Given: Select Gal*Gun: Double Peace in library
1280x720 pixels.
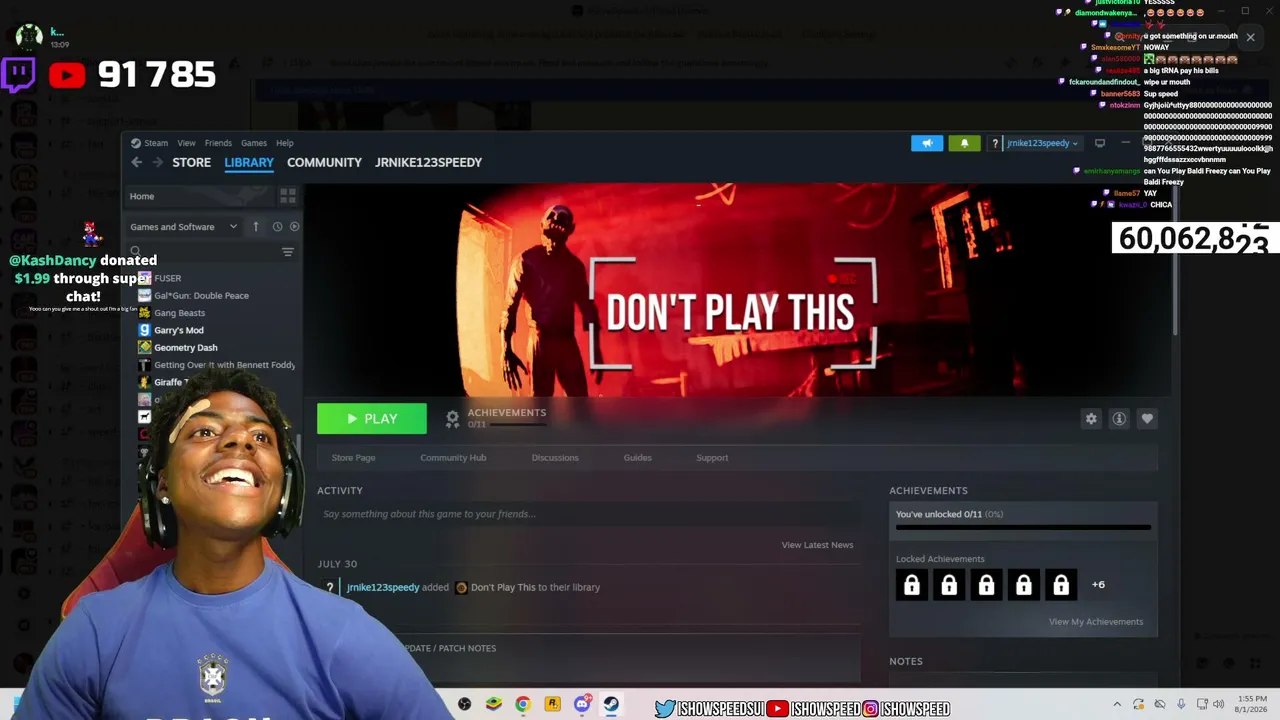Looking at the screenshot, I should pyautogui.click(x=201, y=296).
